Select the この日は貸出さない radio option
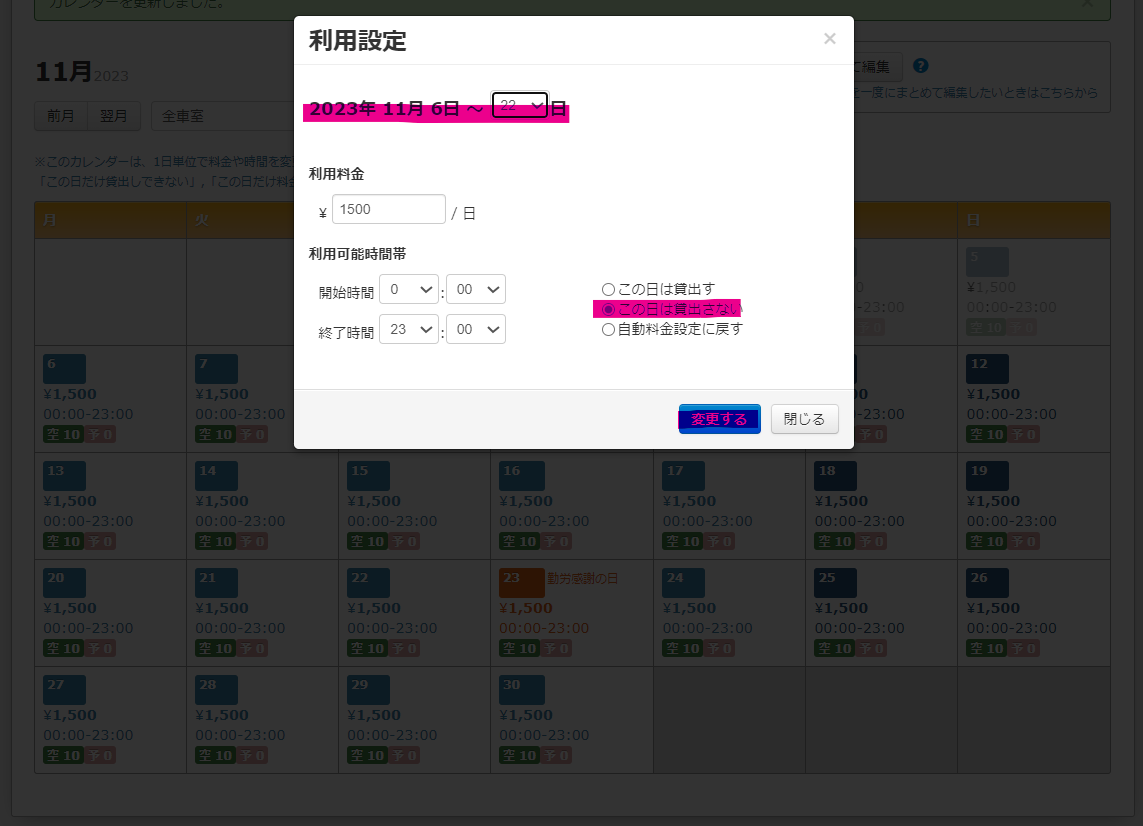Screen dimensions: 1143x826 click(x=608, y=310)
